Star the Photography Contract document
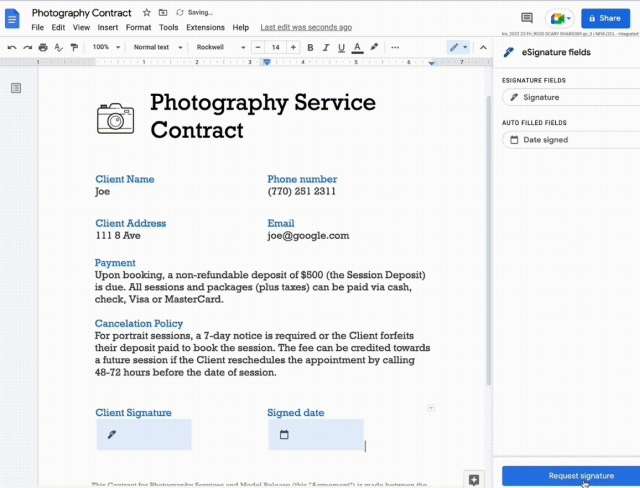Screen dimensions: 640x488 (x=146, y=13)
